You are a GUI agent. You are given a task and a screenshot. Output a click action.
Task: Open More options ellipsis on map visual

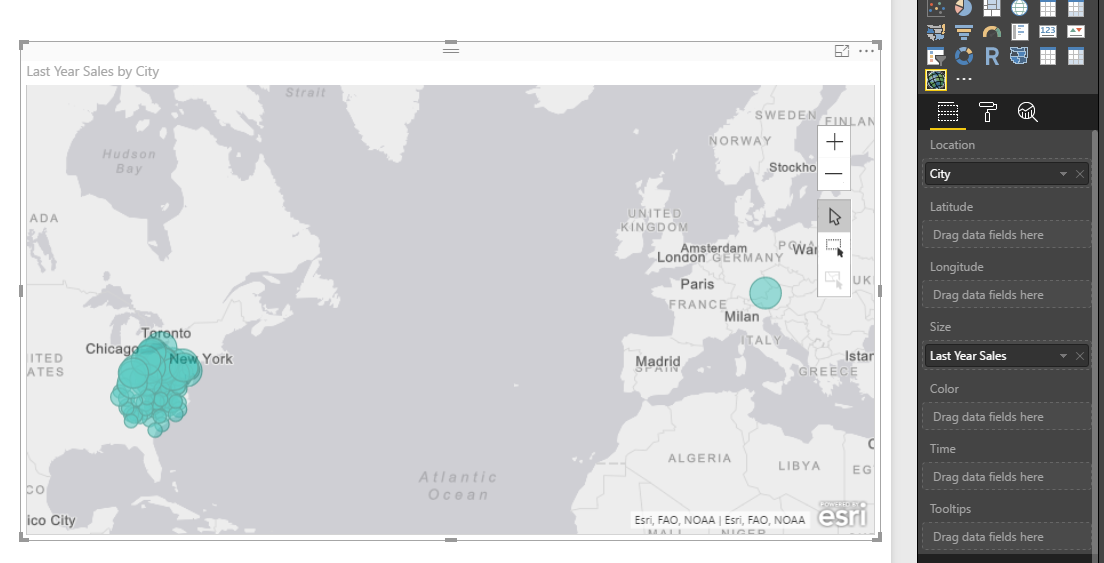(867, 51)
